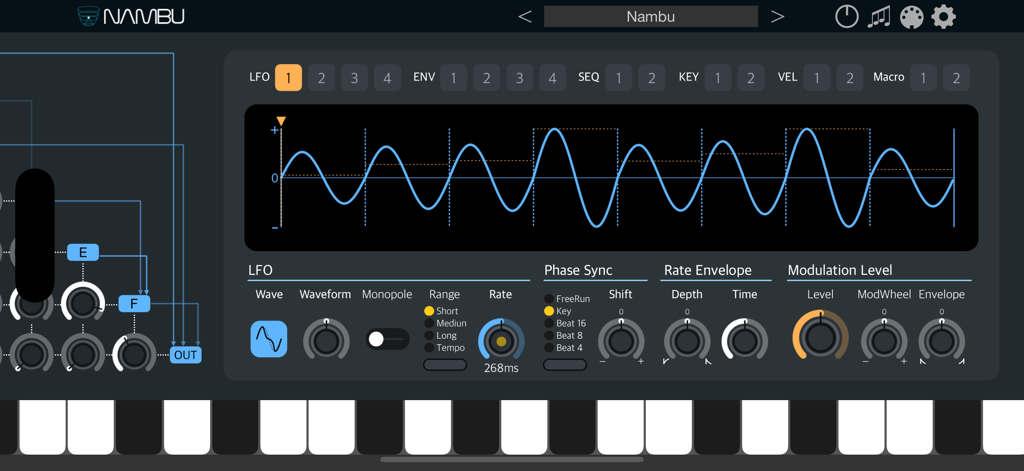
Task: Select Macro tab 2
Action: [956, 78]
